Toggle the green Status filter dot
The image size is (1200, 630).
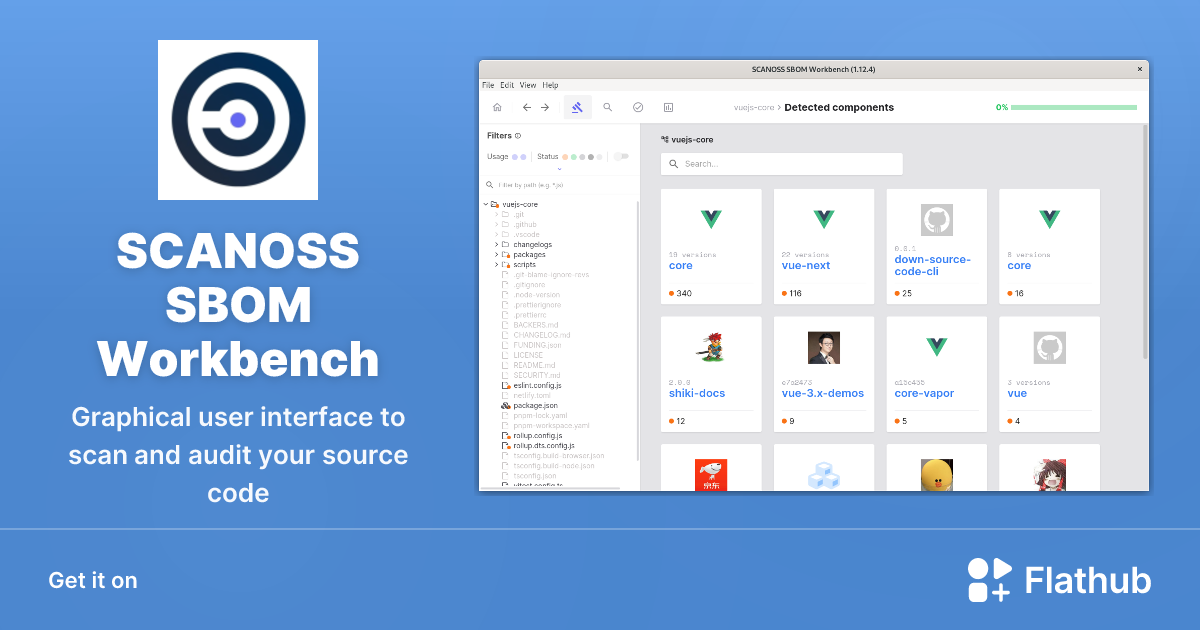pos(574,157)
